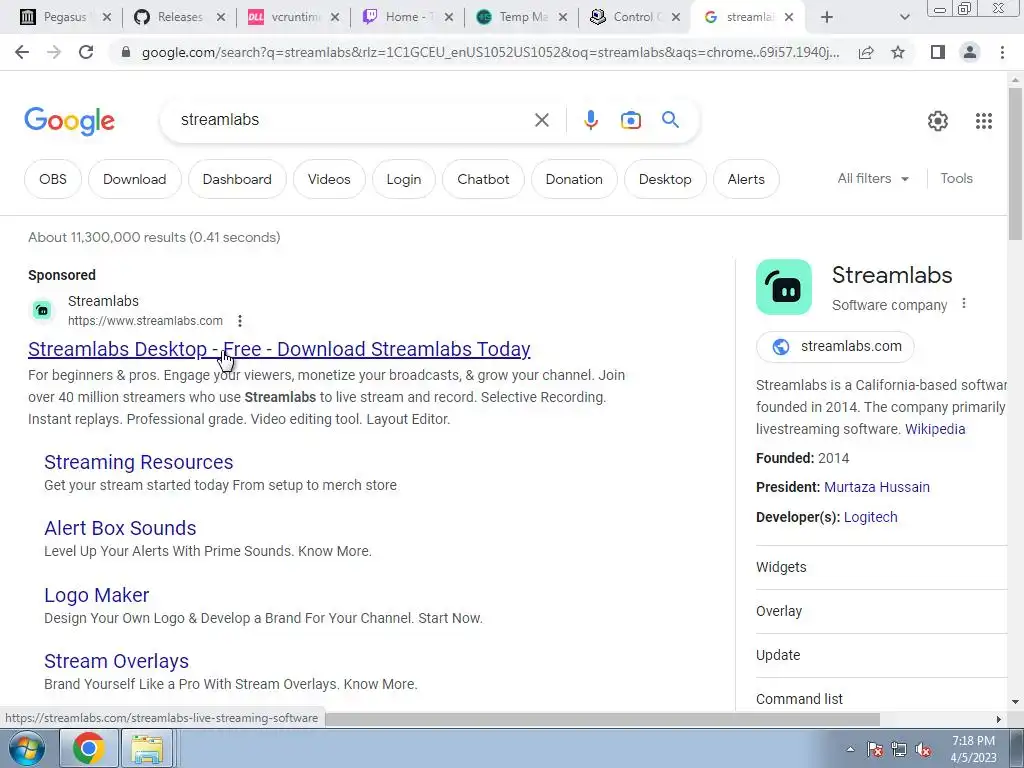Select the Dashboard filter chip
The height and width of the screenshot is (768, 1024).
pos(237,179)
